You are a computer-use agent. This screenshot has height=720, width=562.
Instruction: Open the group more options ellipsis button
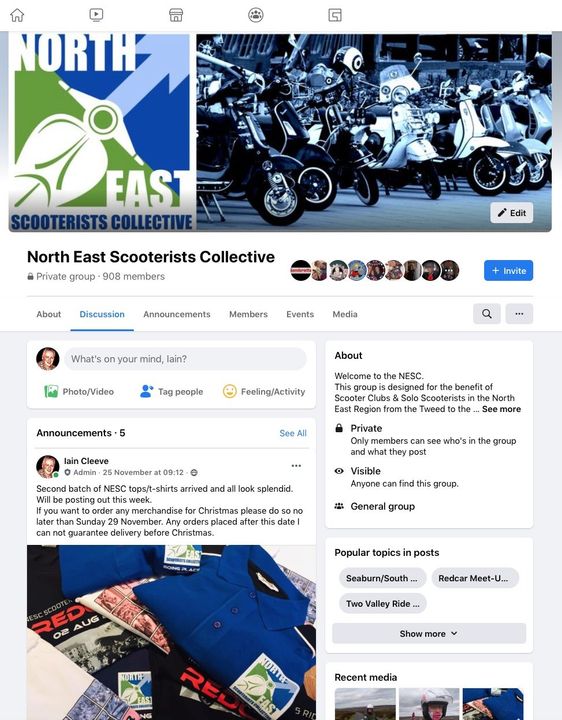pyautogui.click(x=519, y=314)
